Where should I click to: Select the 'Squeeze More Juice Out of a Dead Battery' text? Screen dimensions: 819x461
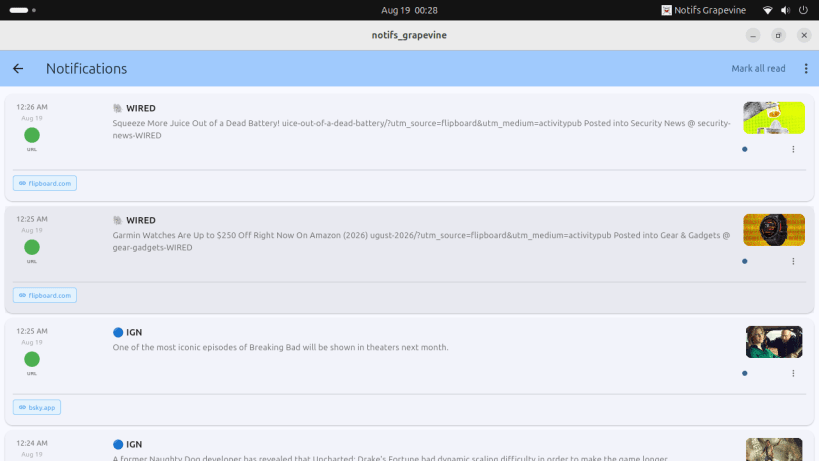[196, 123]
